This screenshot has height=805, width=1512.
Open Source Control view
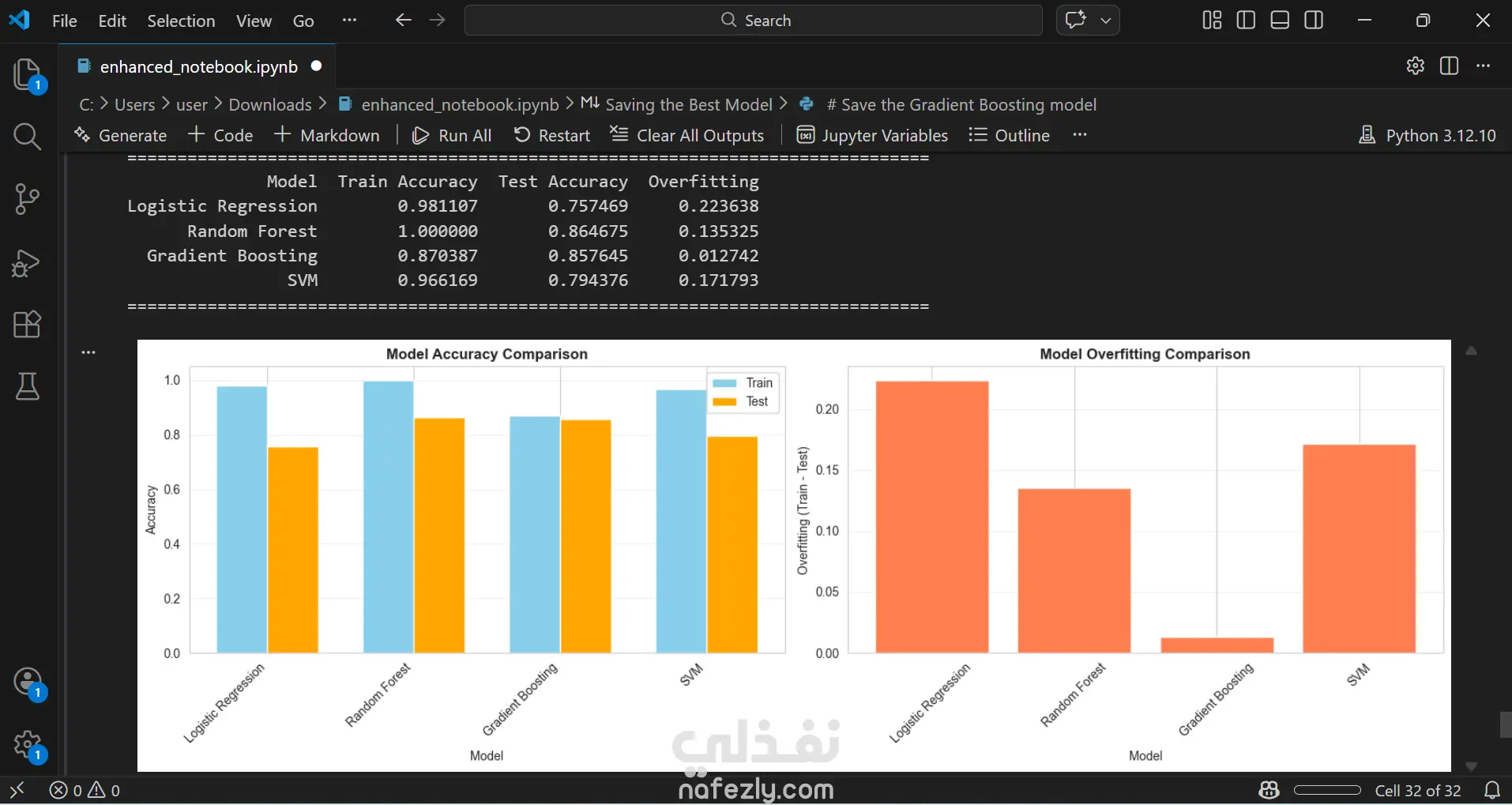click(x=28, y=199)
